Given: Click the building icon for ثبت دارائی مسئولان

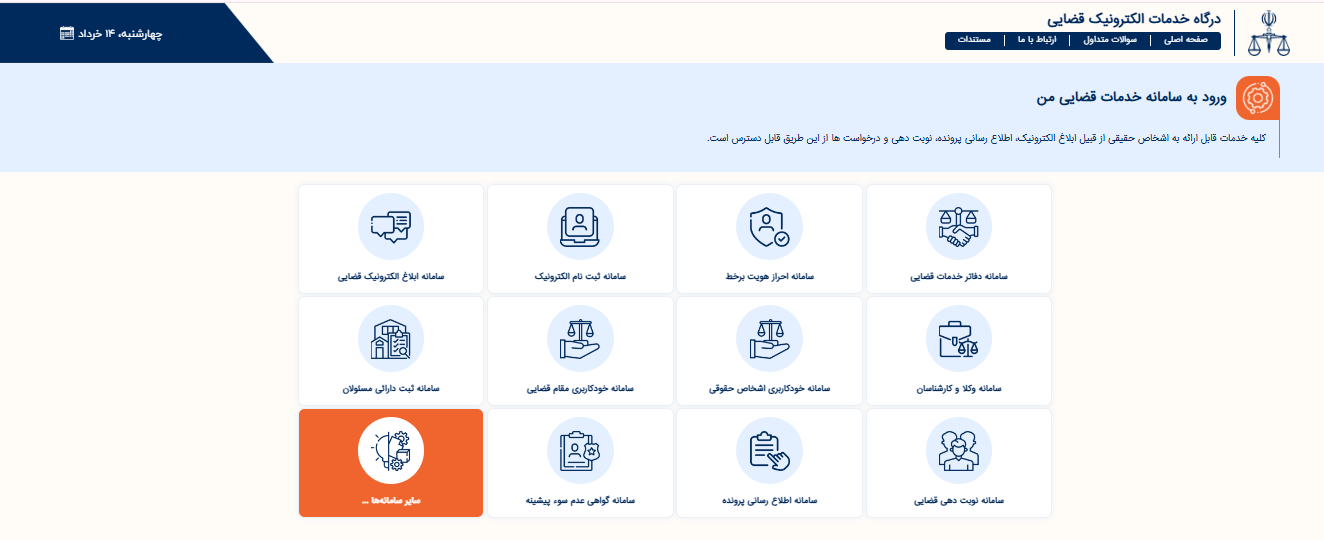Looking at the screenshot, I should [x=391, y=339].
